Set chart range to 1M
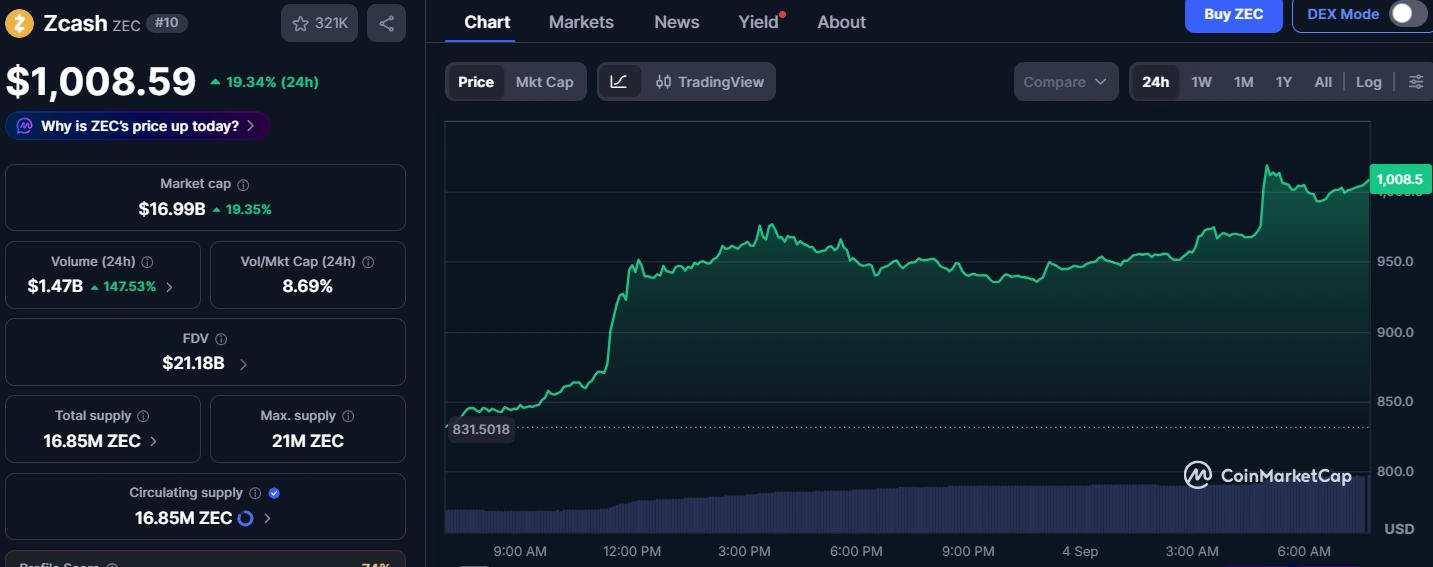The image size is (1433, 567). pos(1244,82)
